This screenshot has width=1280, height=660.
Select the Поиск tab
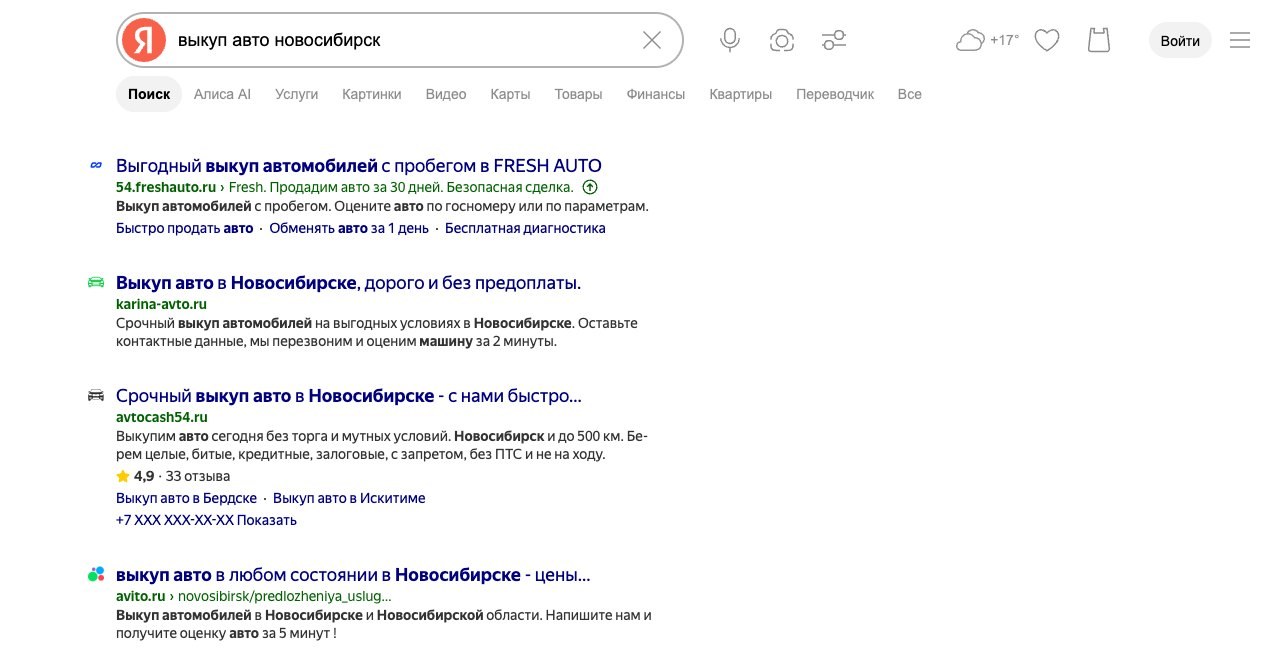point(149,94)
